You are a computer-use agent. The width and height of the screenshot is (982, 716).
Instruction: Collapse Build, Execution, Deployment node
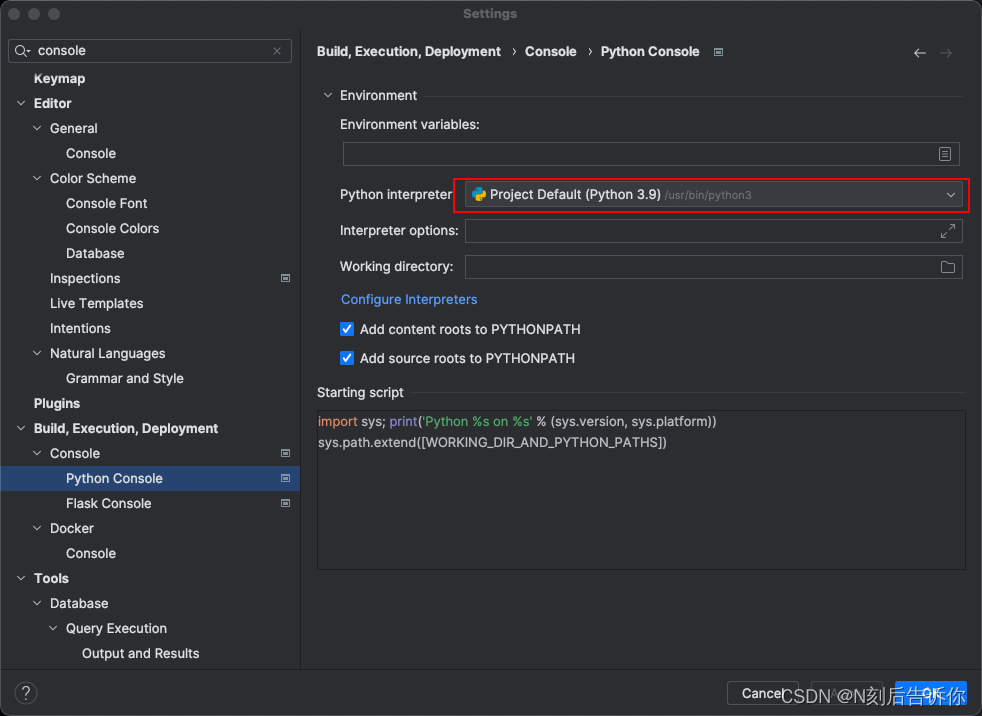click(x=21, y=428)
